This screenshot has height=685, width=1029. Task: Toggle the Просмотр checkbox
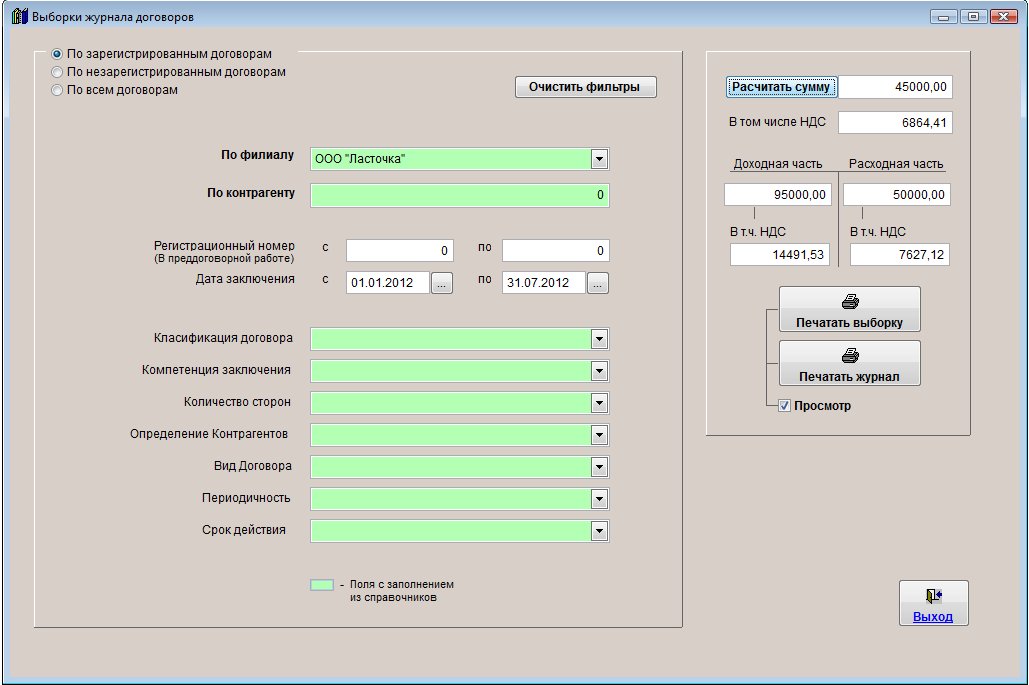tap(784, 406)
